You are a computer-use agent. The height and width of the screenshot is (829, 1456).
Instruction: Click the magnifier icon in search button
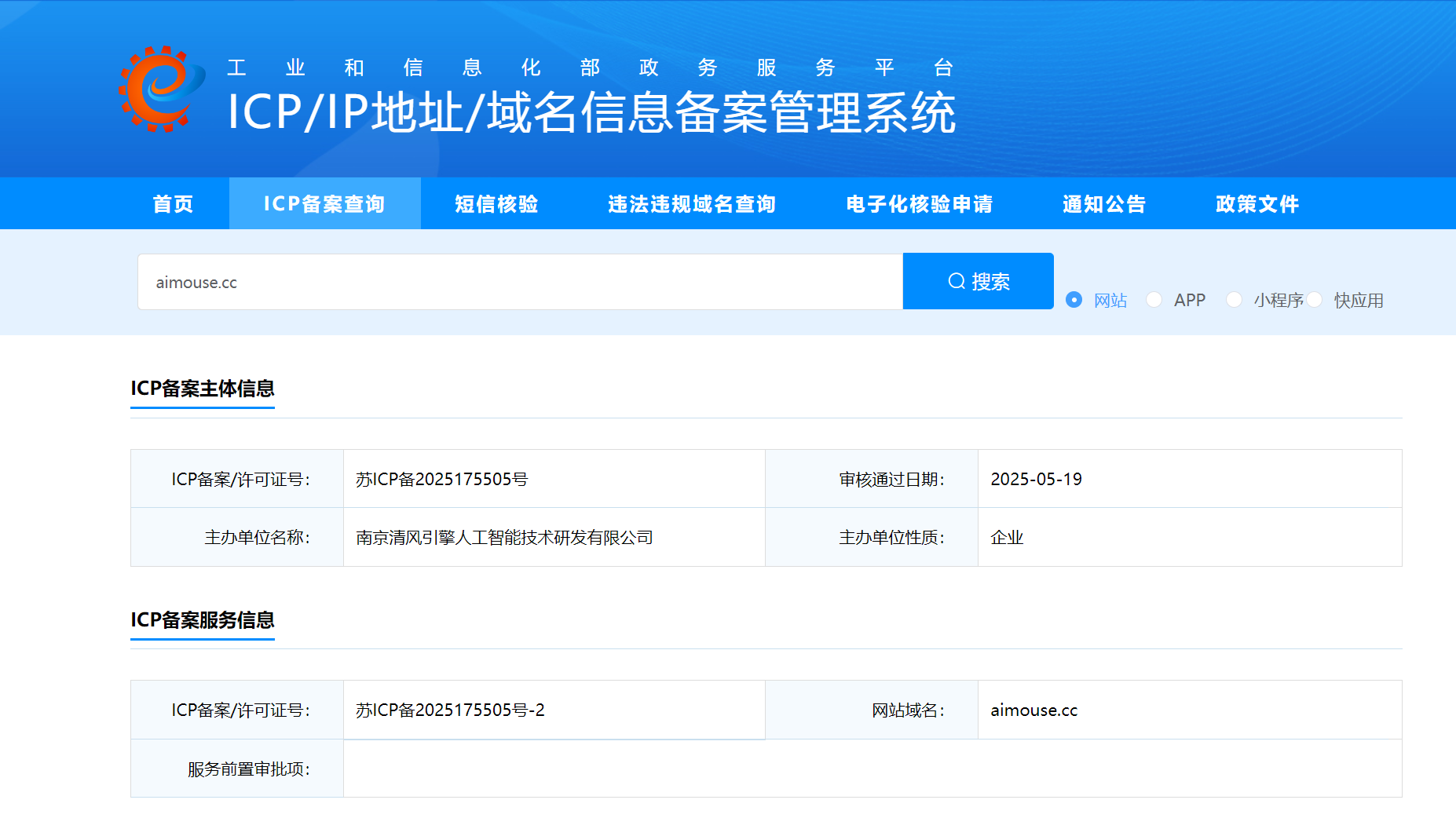(x=956, y=281)
